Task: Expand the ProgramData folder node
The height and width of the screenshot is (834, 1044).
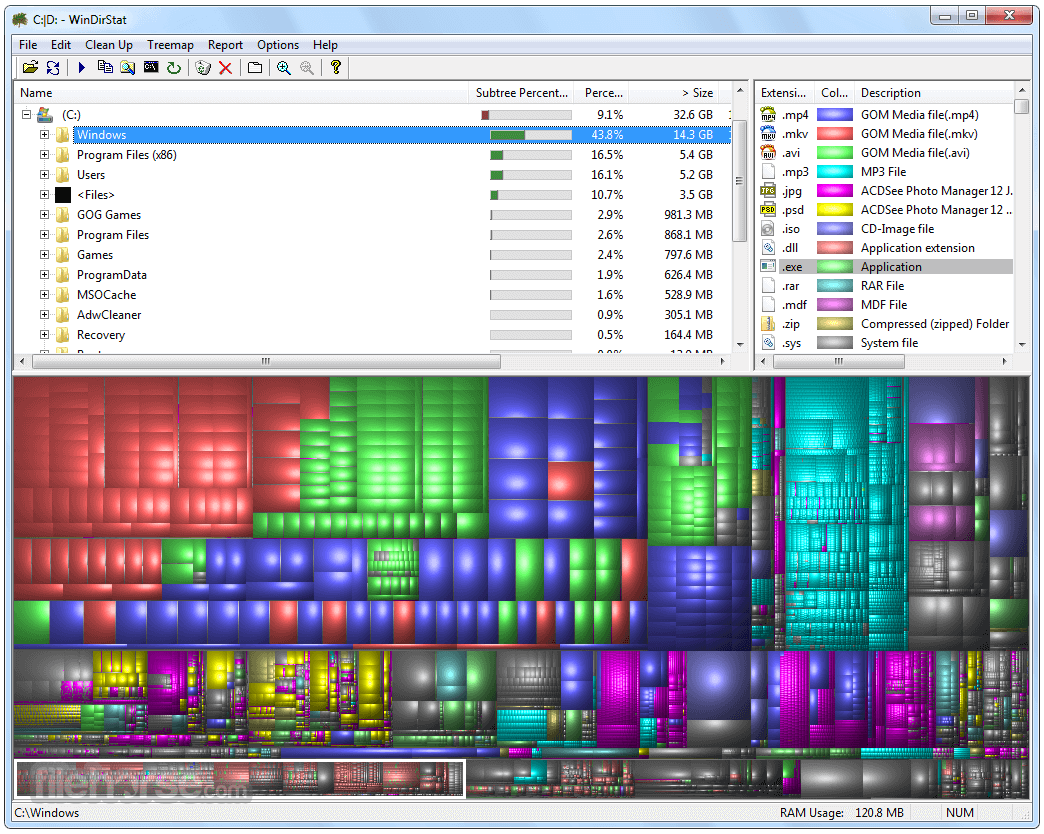Action: (x=44, y=274)
